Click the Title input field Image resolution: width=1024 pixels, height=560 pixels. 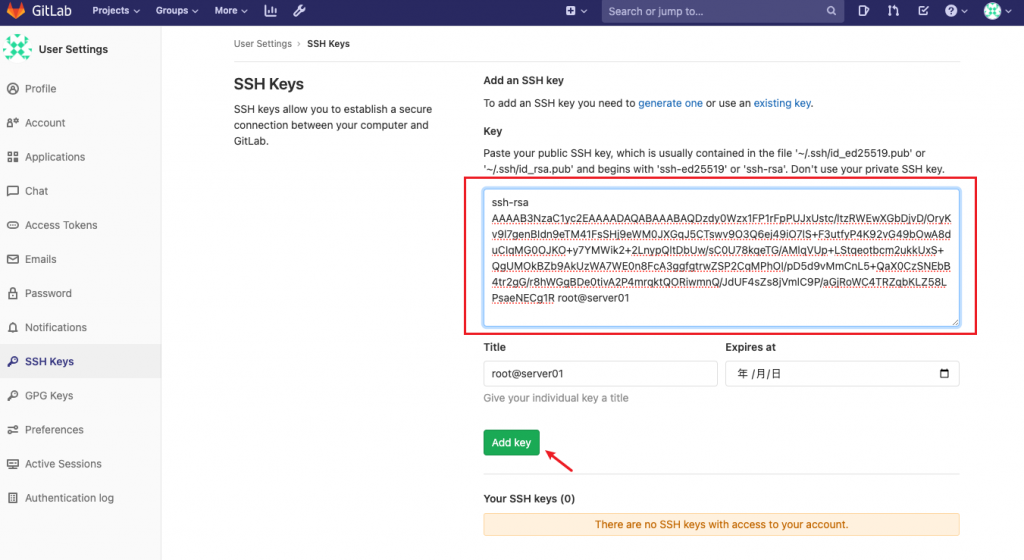tap(600, 374)
